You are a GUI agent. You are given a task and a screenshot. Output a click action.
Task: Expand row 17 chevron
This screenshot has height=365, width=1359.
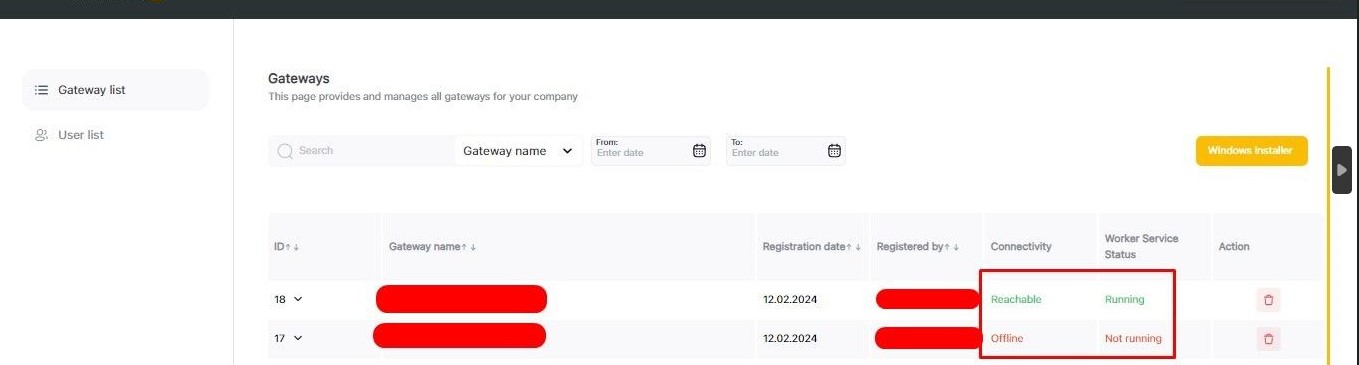[298, 338]
